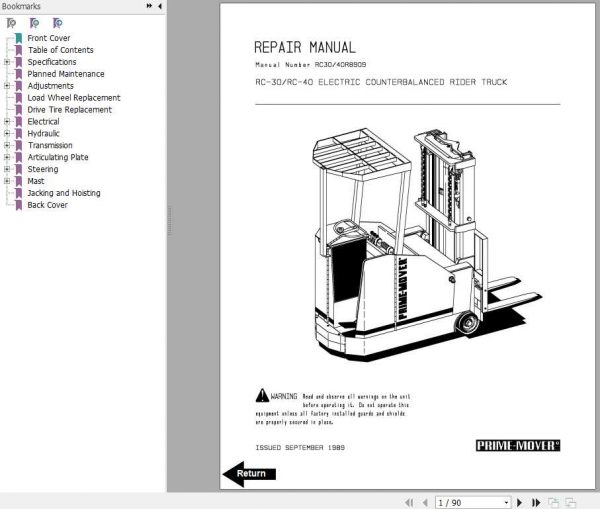The image size is (600, 509).
Task: Open the Planned Maintenance bookmark
Action: [66, 74]
